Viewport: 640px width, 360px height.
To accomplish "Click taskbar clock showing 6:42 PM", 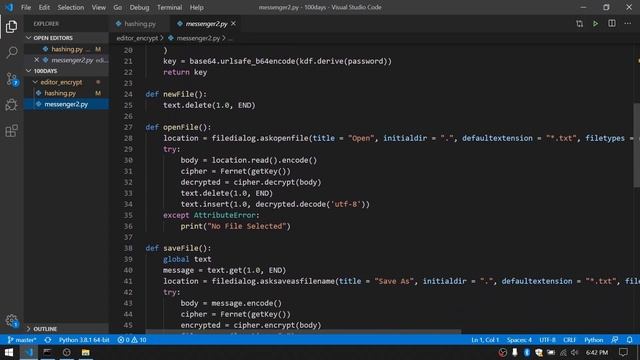I will tap(596, 352).
